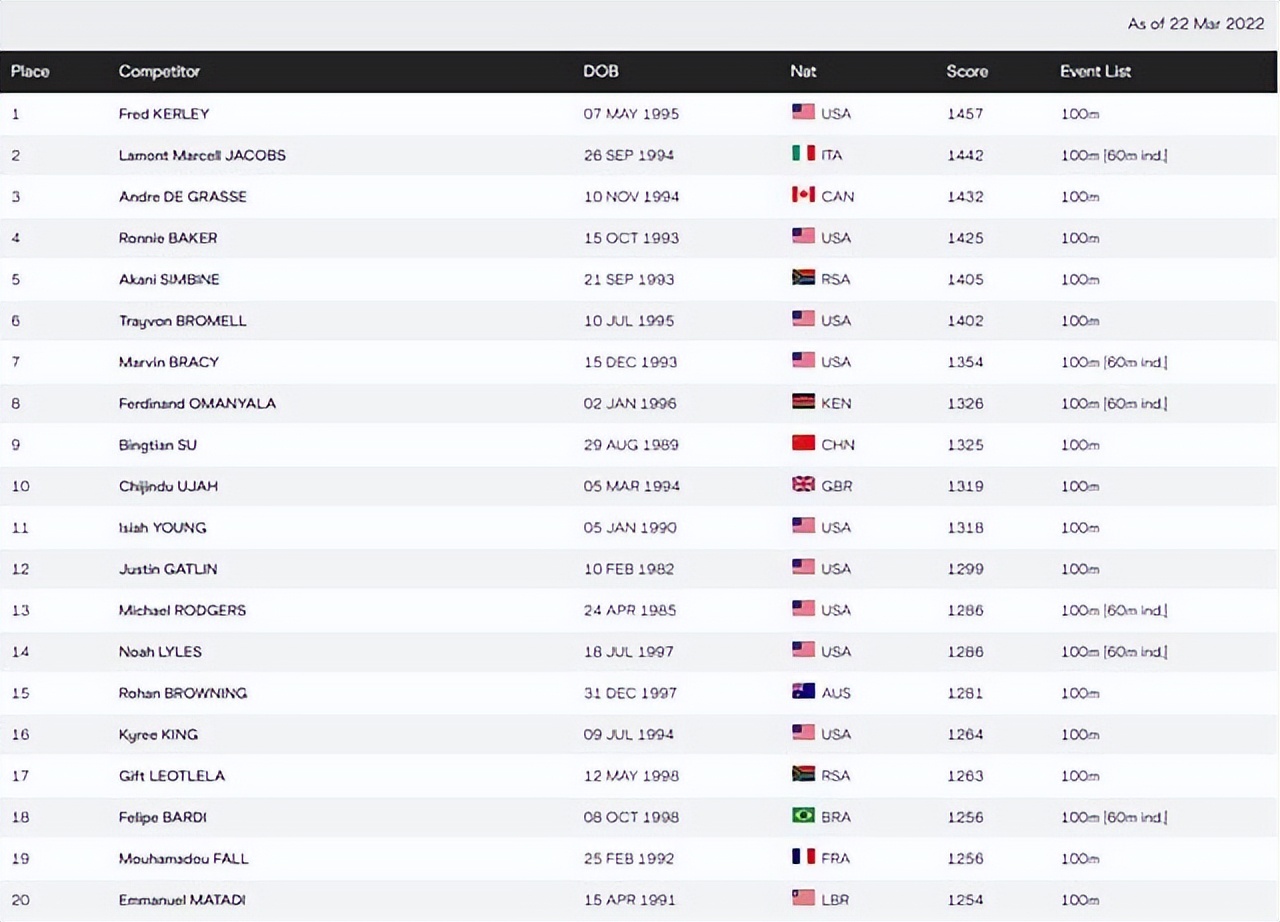Click the Liberia flag icon beside LBR
Image resolution: width=1280 pixels, height=922 pixels.
[x=803, y=898]
